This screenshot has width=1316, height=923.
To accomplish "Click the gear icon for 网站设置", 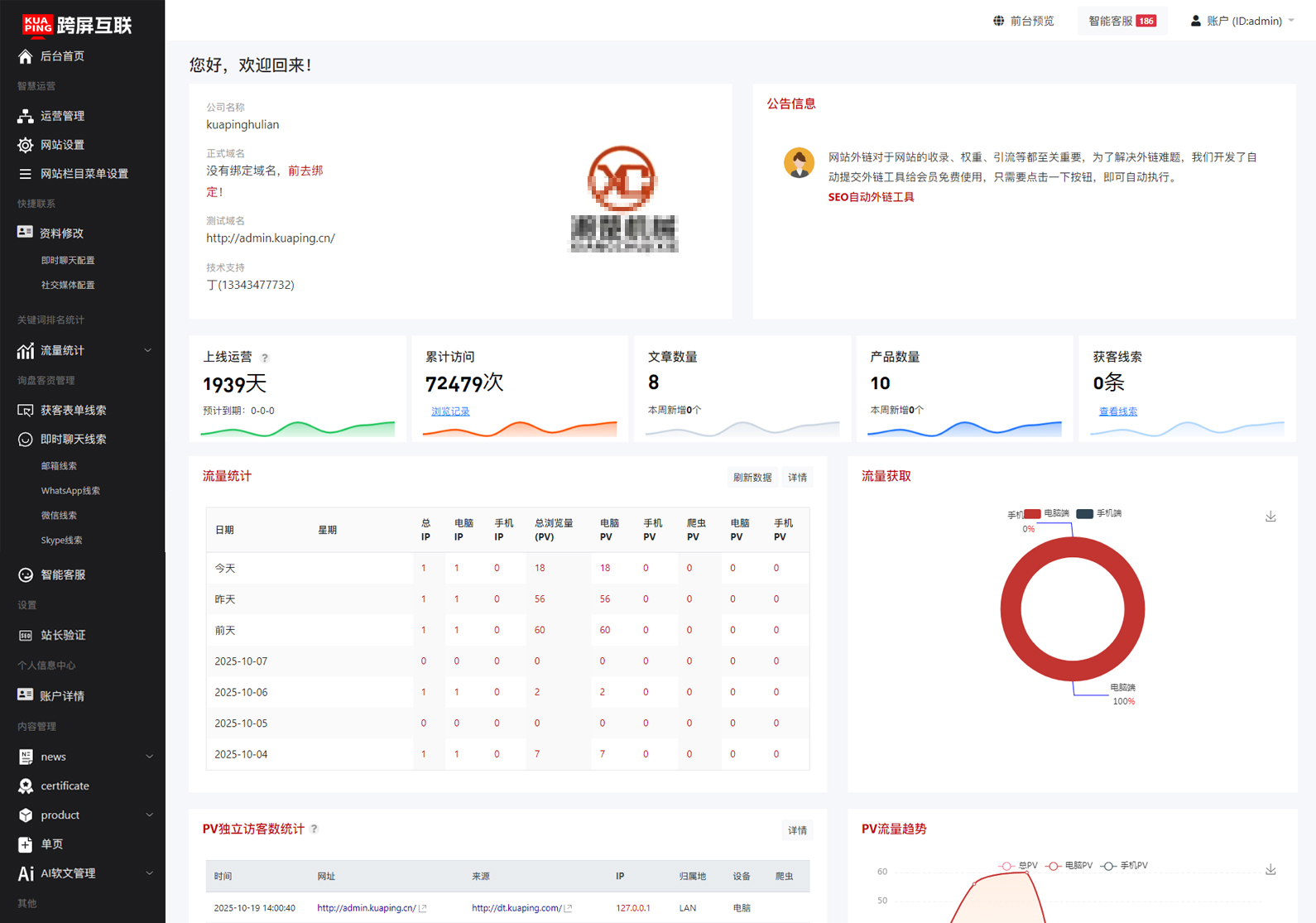I will pos(25,145).
